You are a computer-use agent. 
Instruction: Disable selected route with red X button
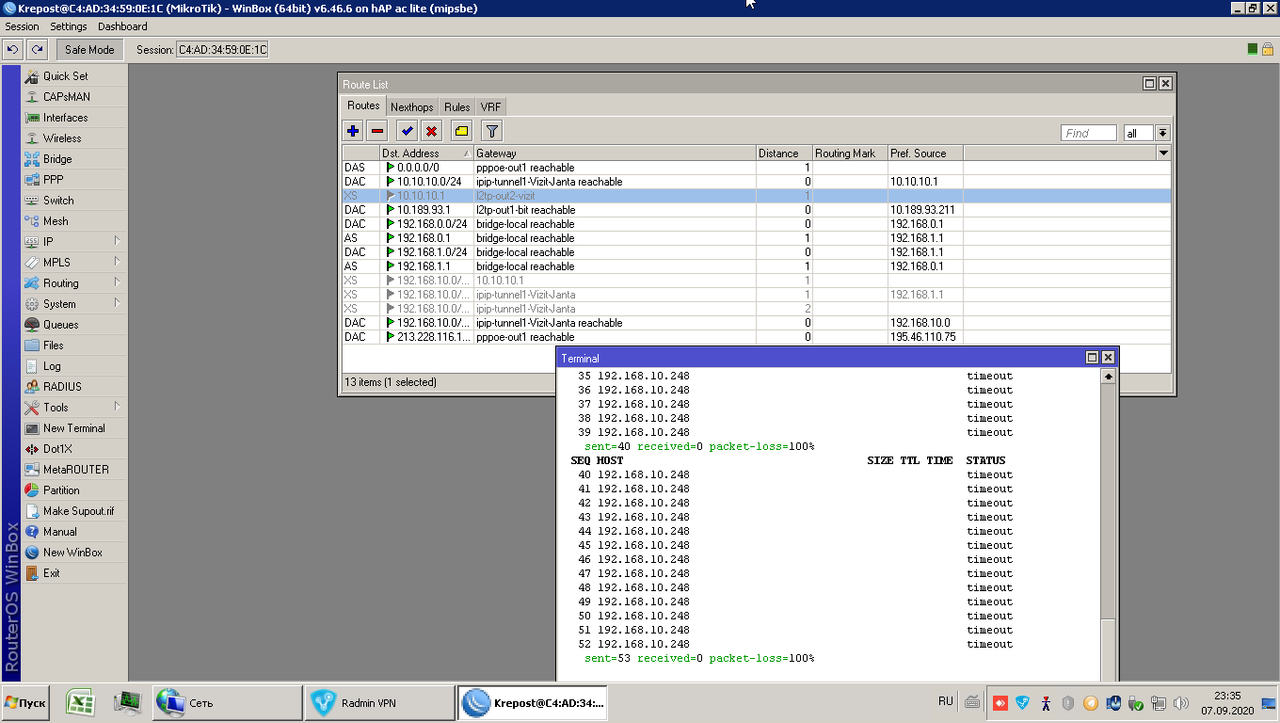[431, 131]
